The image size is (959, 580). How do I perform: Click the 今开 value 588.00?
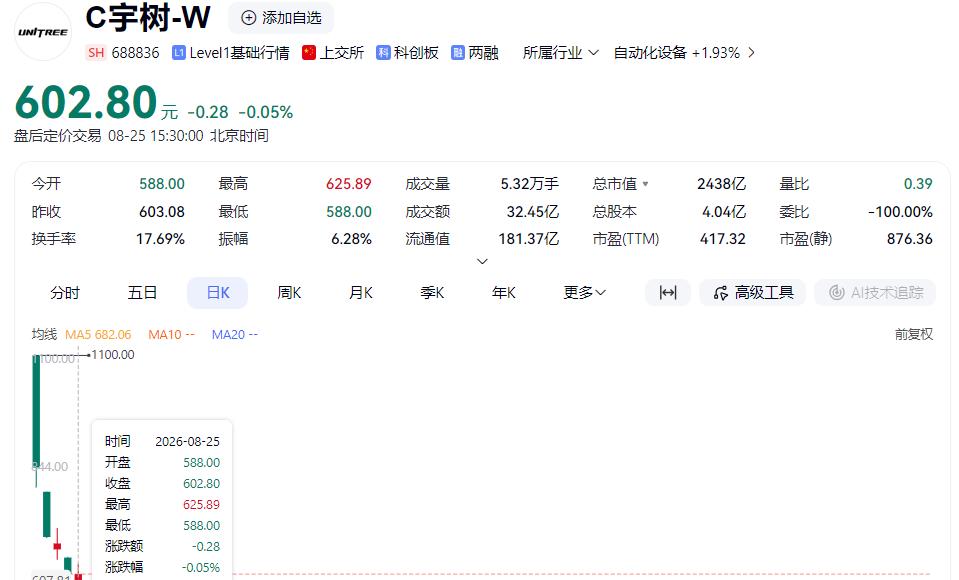161,184
